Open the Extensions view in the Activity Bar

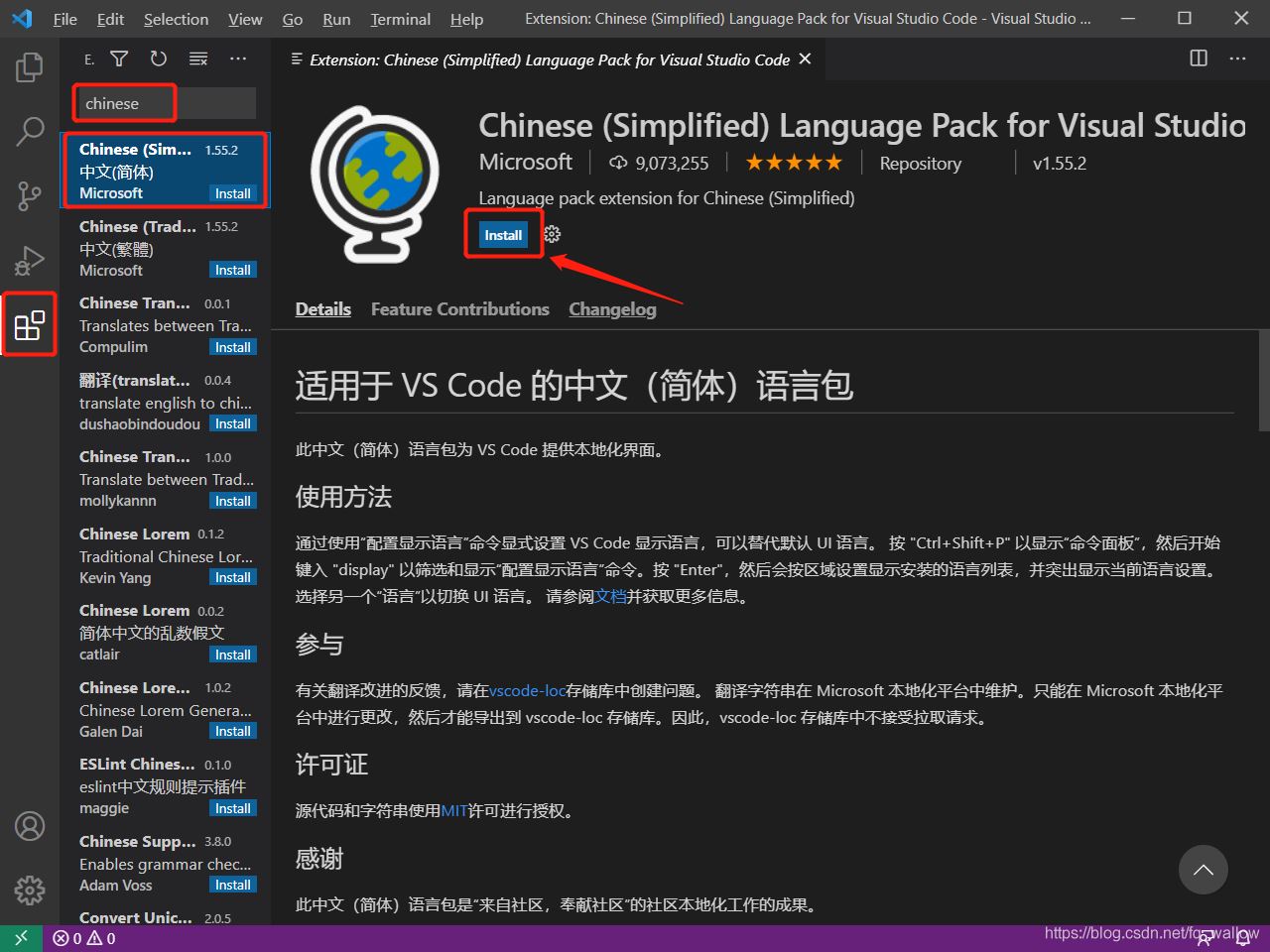pos(29,324)
